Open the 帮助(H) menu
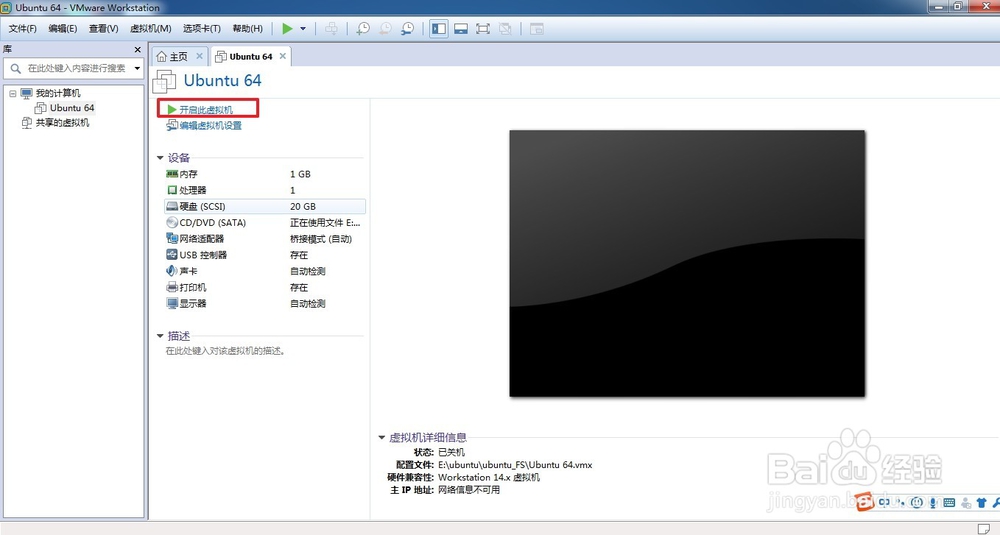 point(247,29)
